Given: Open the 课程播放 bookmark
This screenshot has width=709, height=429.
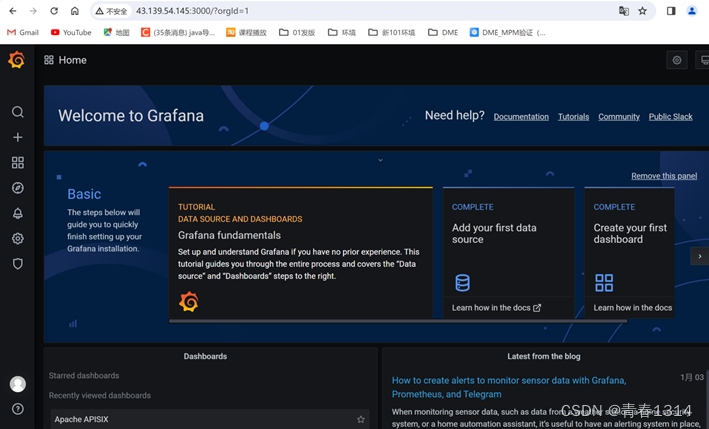Looking at the screenshot, I should [246, 33].
